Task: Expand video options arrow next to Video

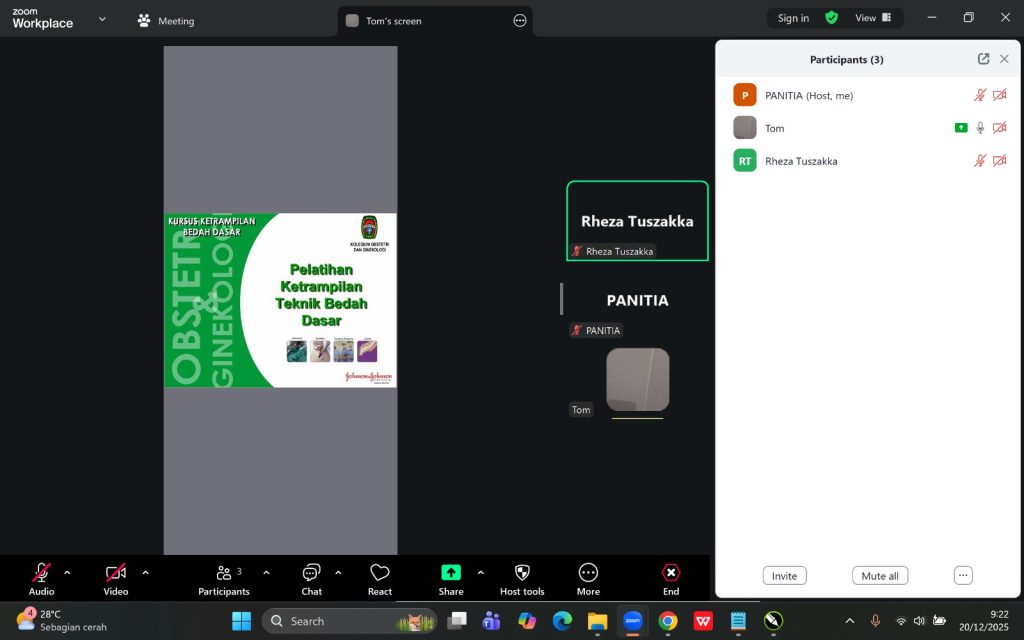Action: tap(145, 573)
